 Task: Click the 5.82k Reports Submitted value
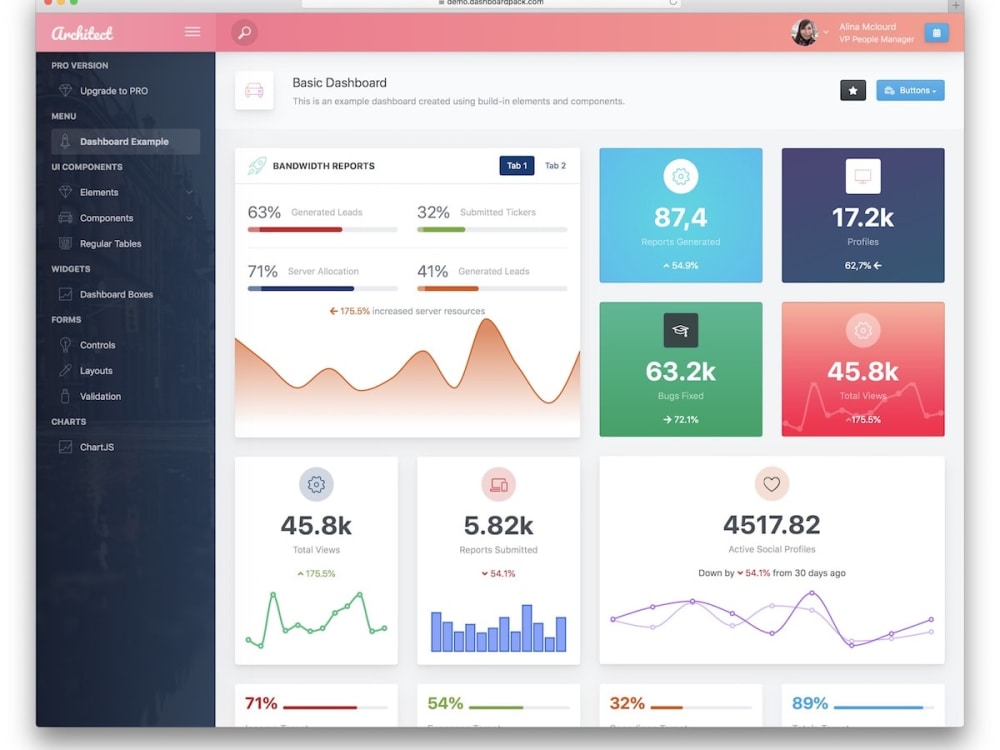tap(499, 526)
